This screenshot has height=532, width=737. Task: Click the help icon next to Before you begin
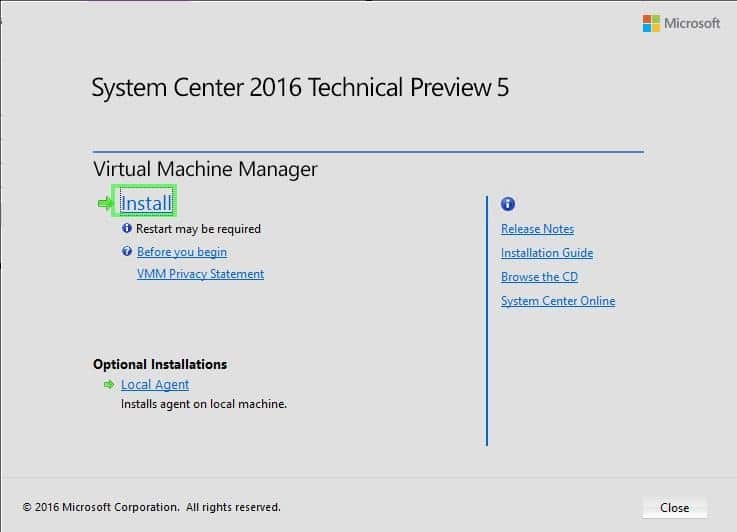pos(127,251)
